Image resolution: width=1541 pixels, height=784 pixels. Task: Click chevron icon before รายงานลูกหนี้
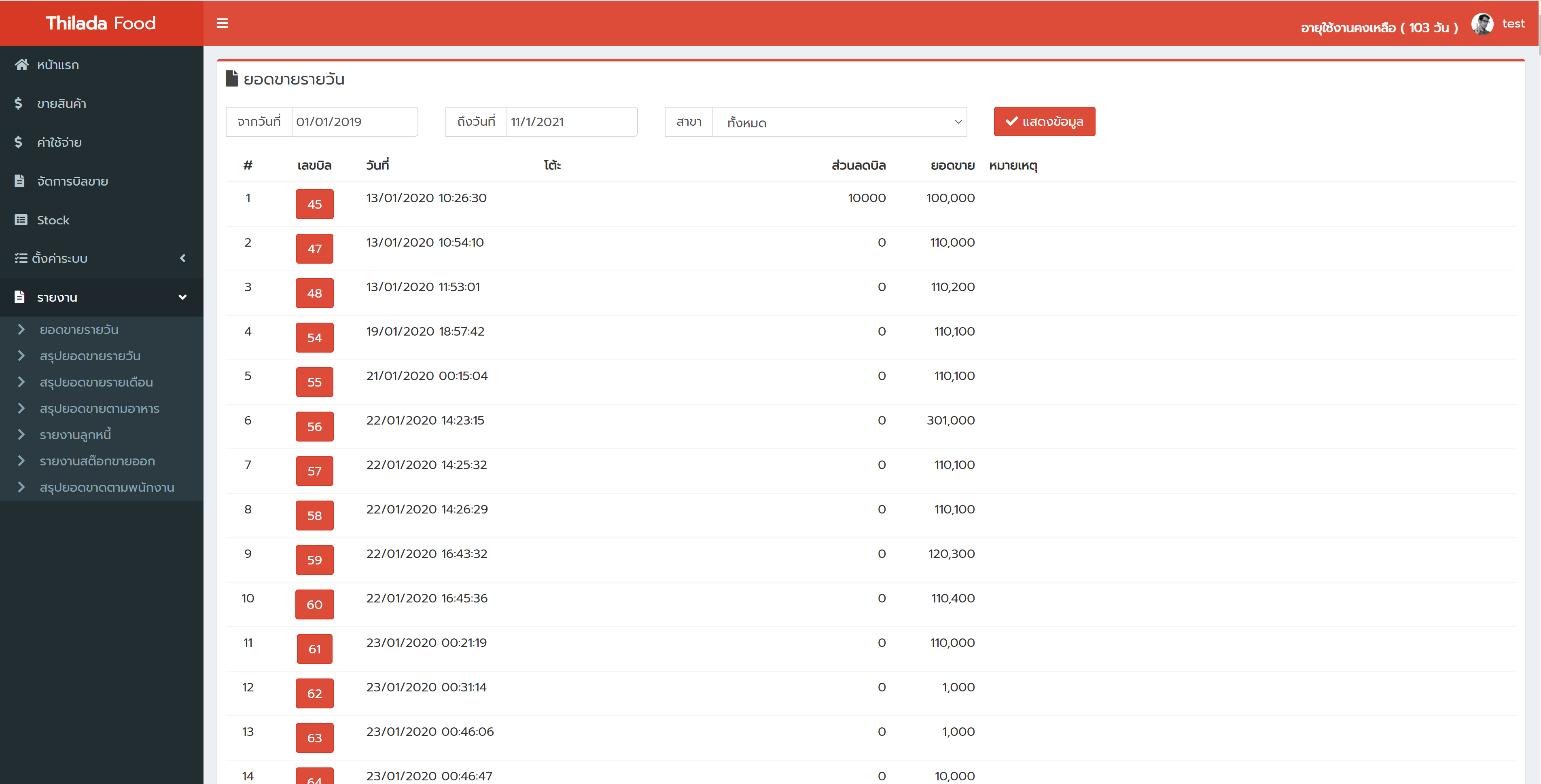21,435
